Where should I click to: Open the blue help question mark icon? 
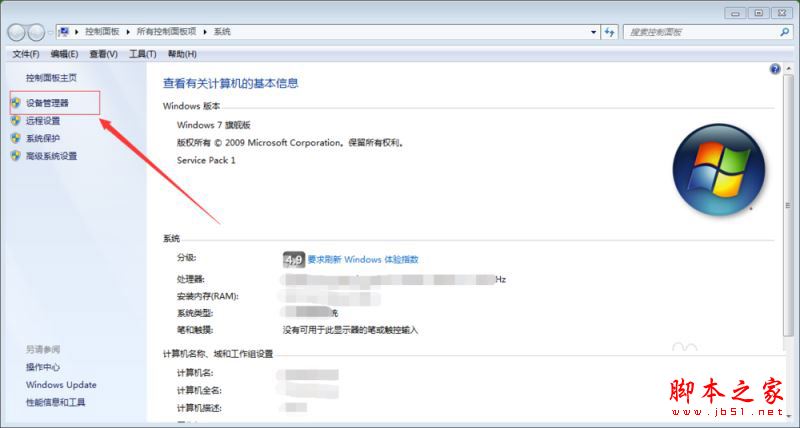point(775,69)
